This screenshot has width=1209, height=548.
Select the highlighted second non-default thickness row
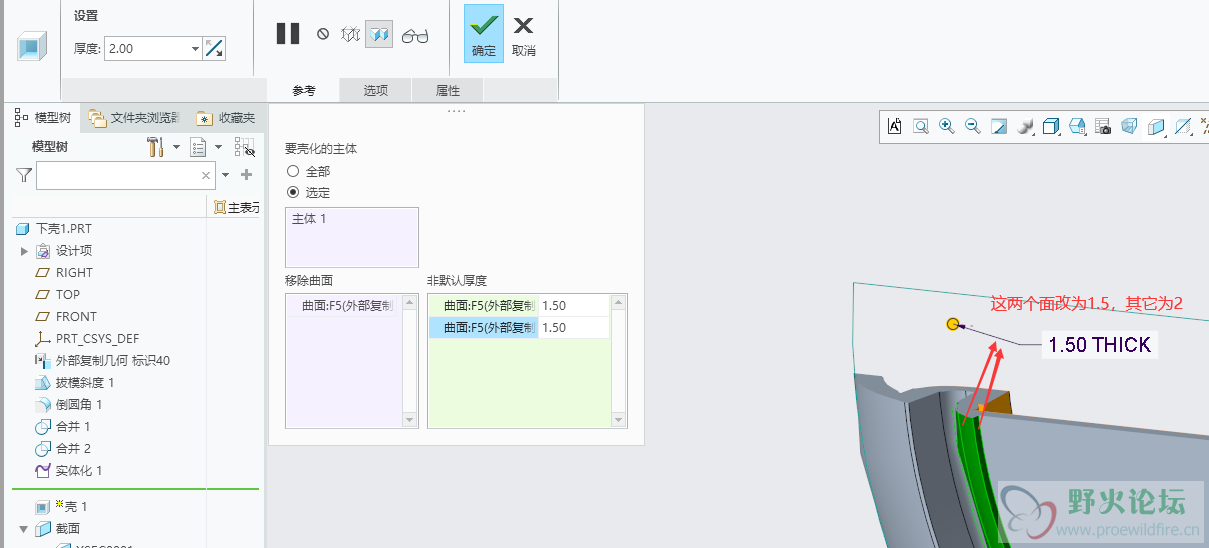483,327
